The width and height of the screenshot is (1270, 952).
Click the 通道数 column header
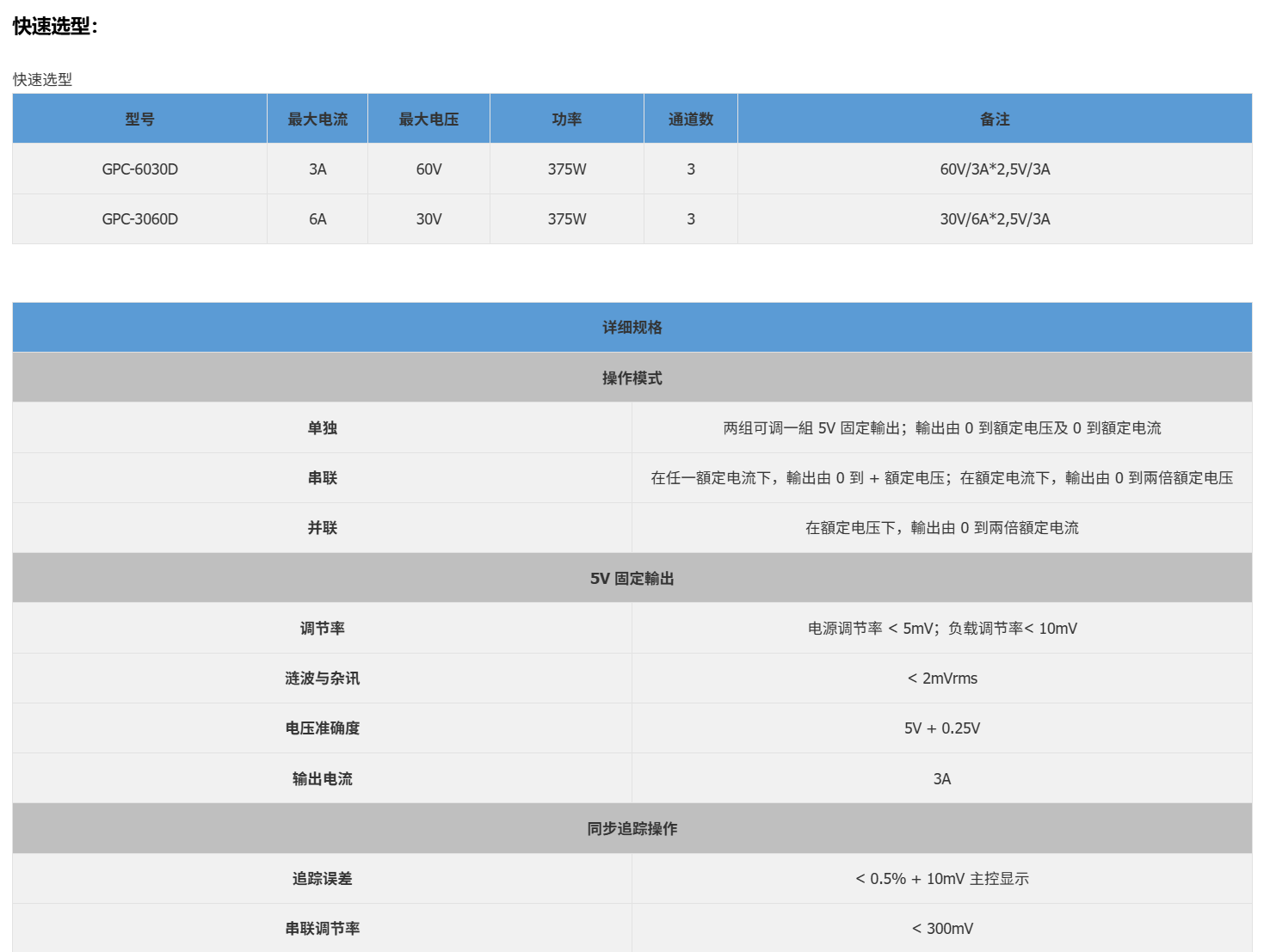click(691, 119)
